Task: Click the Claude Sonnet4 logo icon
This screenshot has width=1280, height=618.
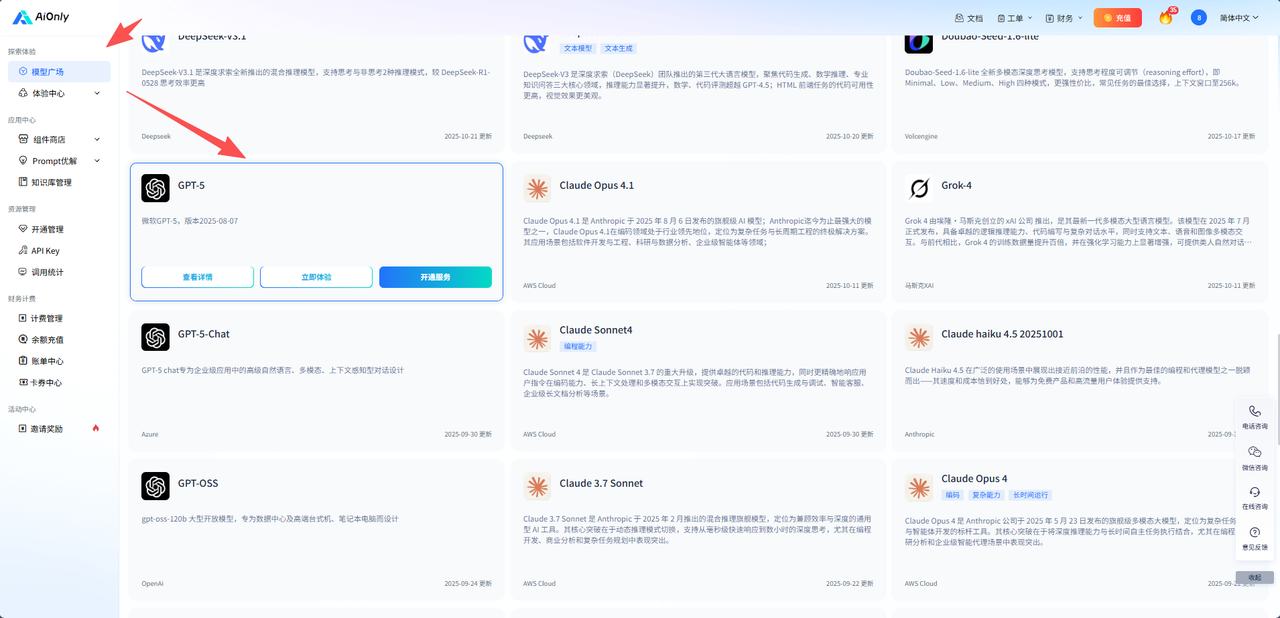Action: [537, 337]
